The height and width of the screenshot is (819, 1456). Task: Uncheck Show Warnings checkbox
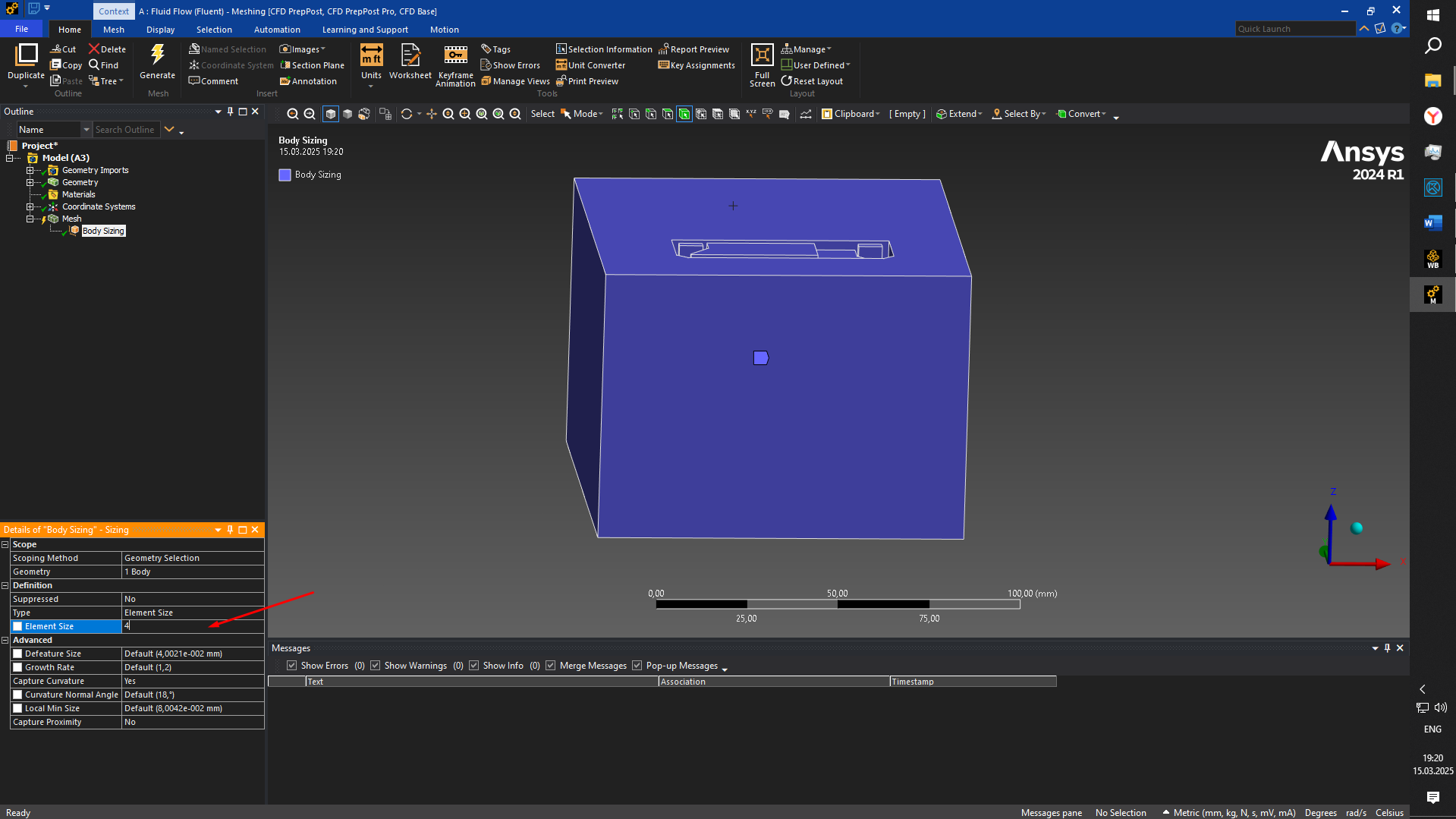coord(375,666)
